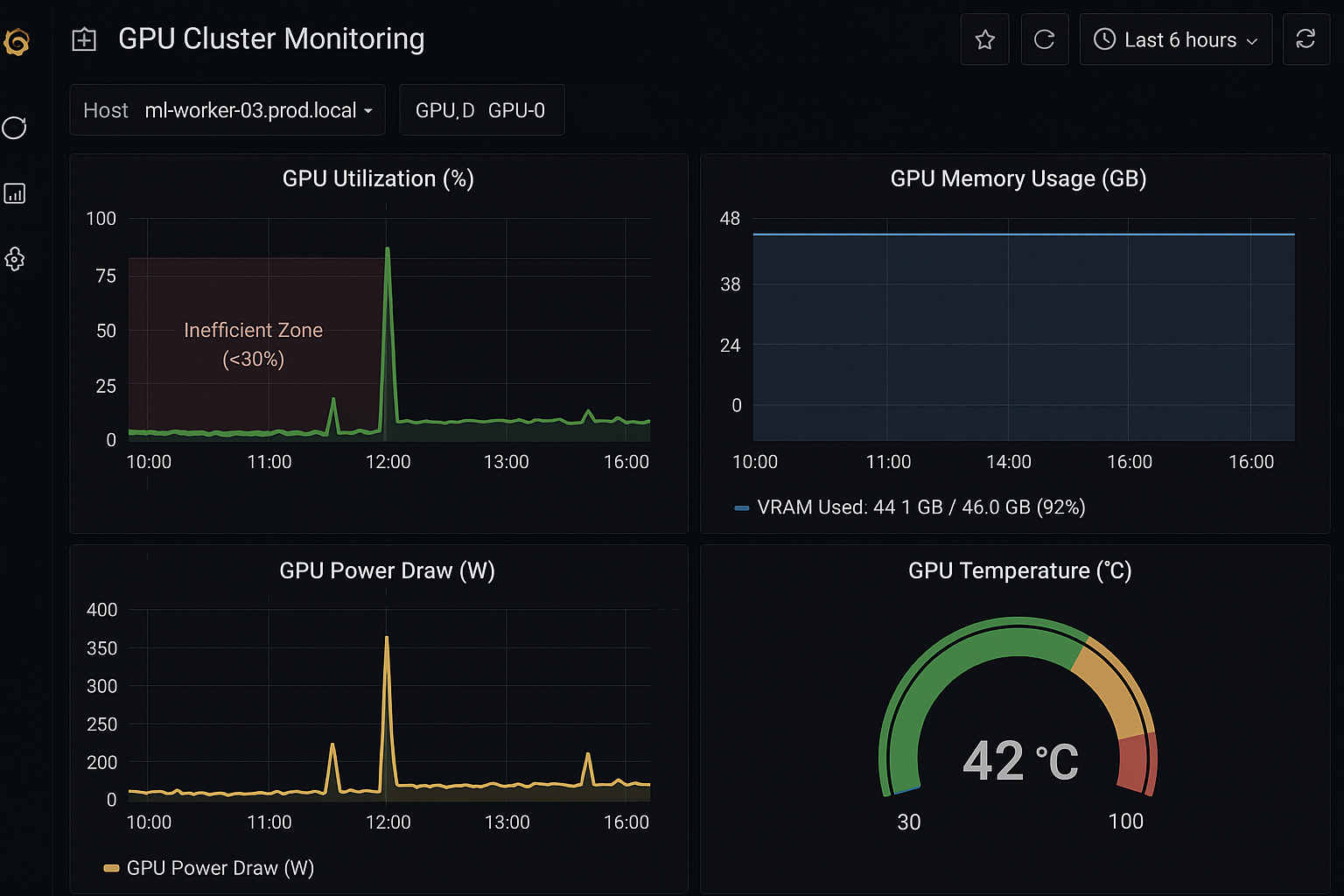Open the GPU dimension selector

click(x=446, y=110)
